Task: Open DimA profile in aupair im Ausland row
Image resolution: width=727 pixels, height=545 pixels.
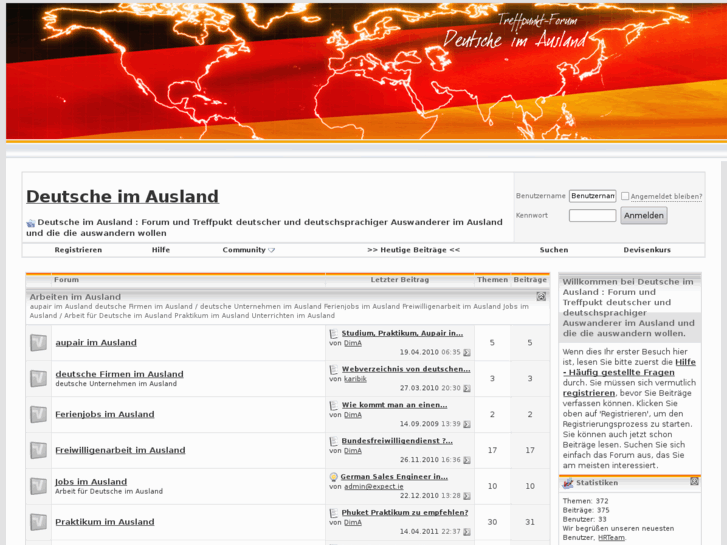Action: (352, 343)
